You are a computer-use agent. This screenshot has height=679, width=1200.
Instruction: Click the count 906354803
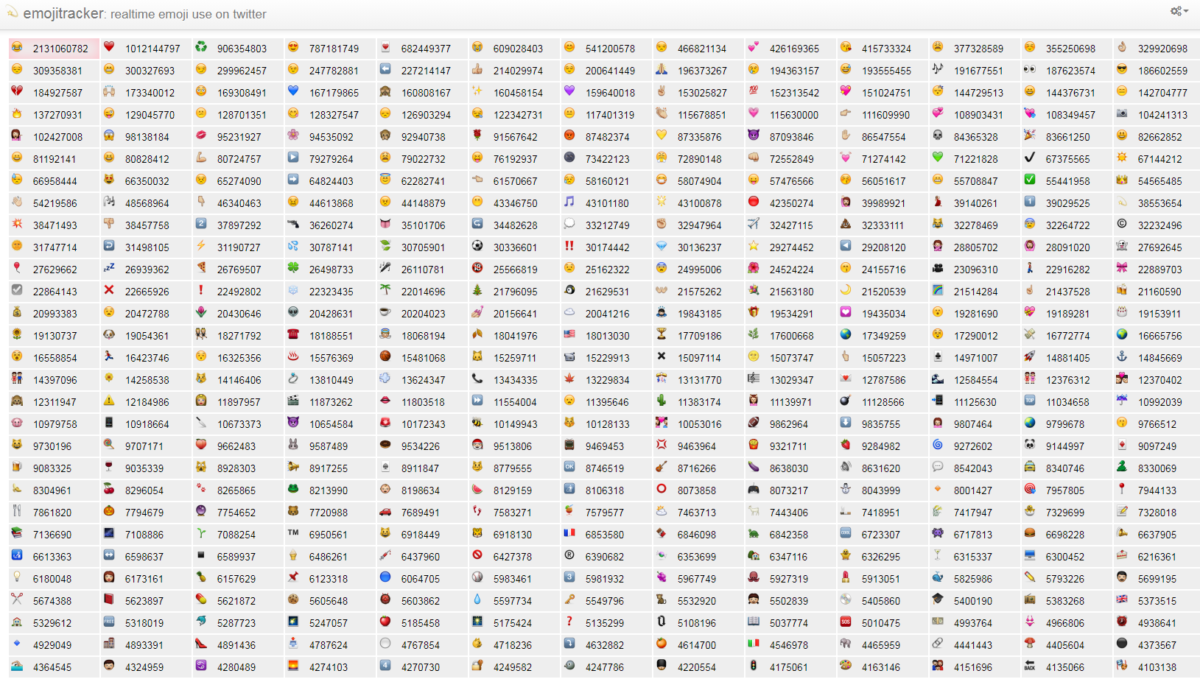(x=242, y=49)
